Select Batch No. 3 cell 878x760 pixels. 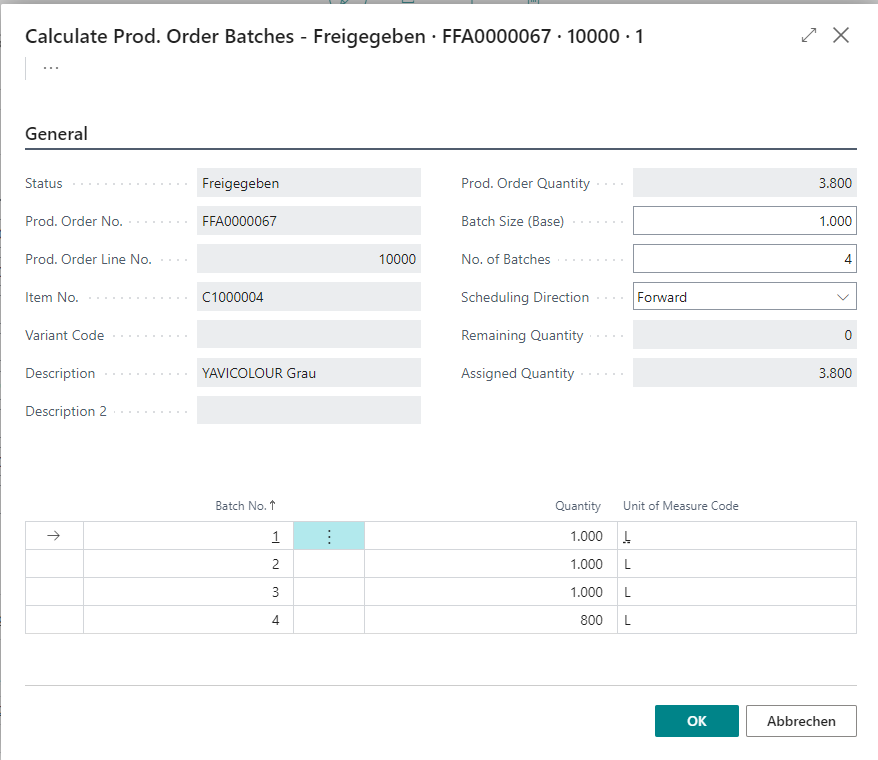(x=188, y=592)
